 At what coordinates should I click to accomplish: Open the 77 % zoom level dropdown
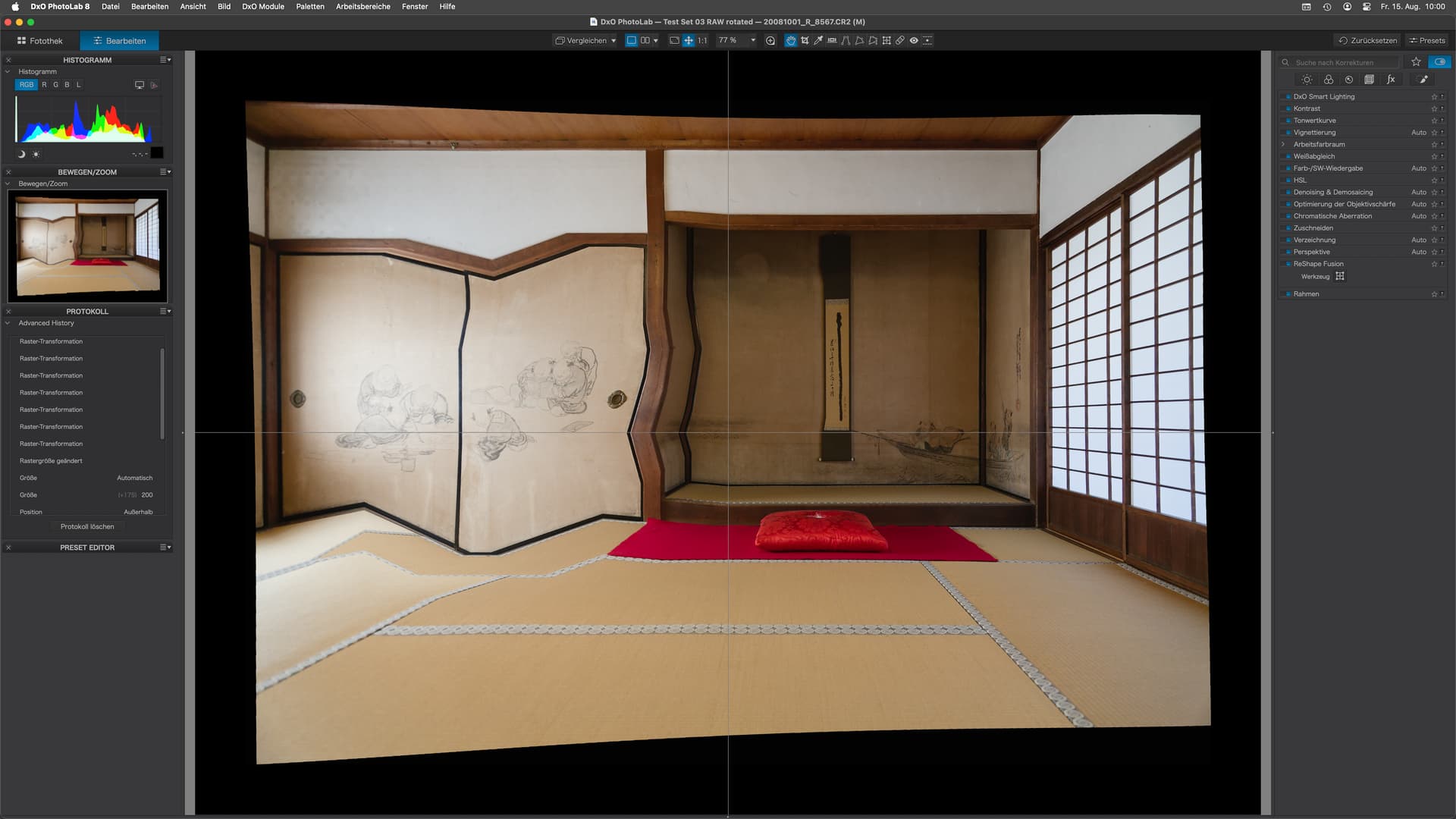pos(752,41)
